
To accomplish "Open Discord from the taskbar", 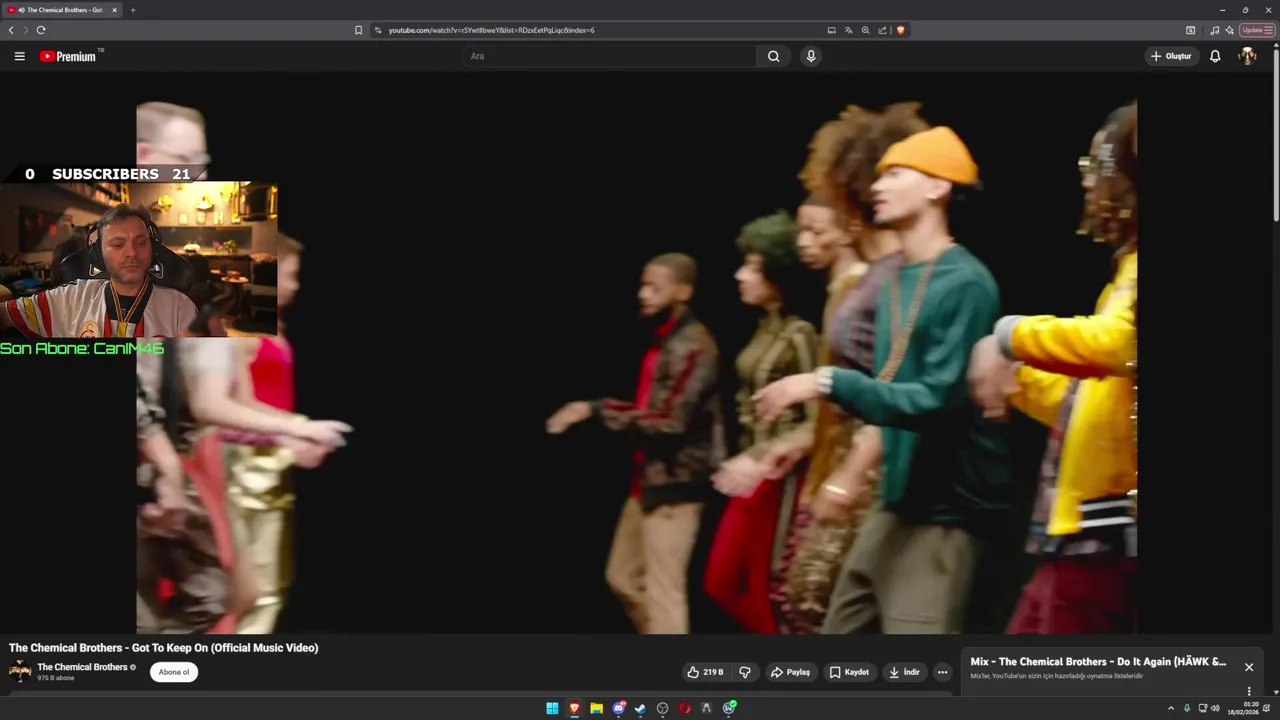I will (x=619, y=708).
